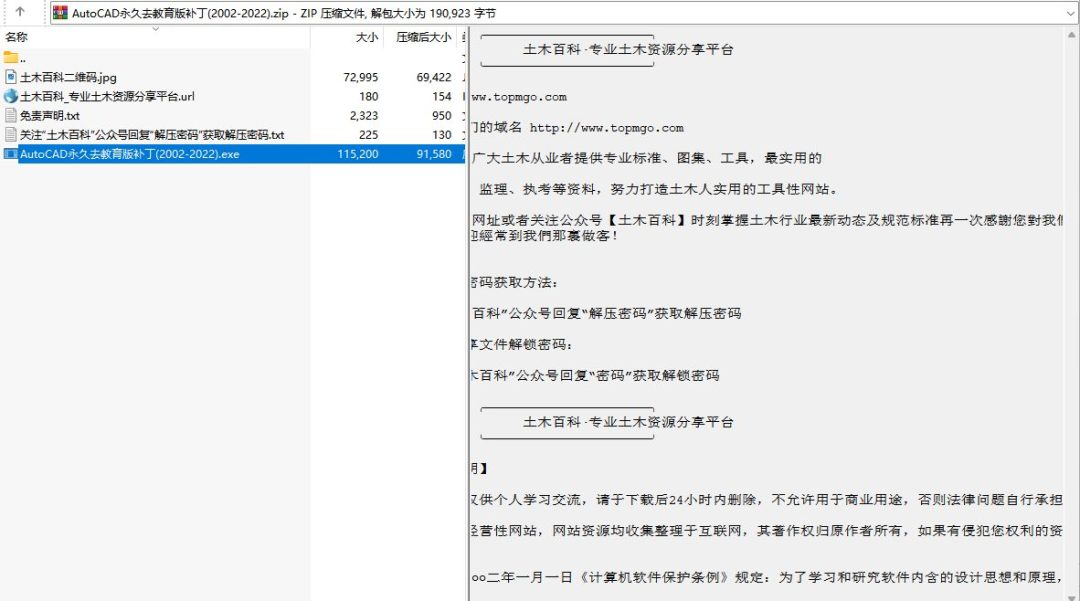The width and height of the screenshot is (1080, 601).
Task: Select file 免责声明.txt
Action: (x=50, y=116)
